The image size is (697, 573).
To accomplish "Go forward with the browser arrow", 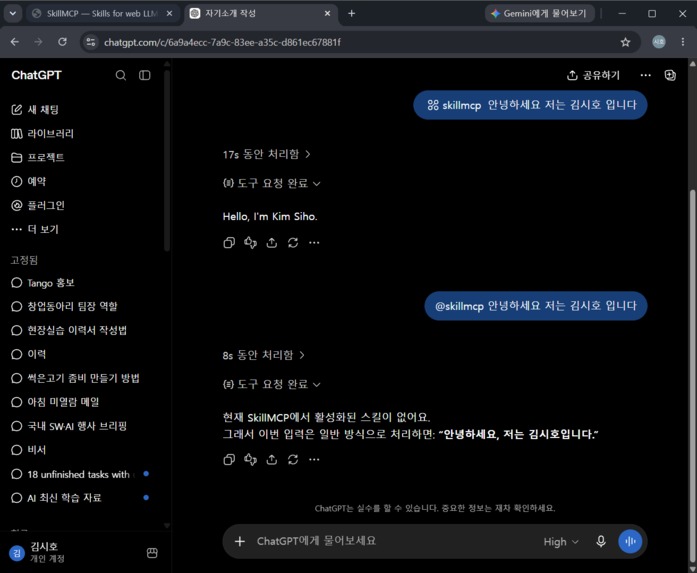I will 39,42.
